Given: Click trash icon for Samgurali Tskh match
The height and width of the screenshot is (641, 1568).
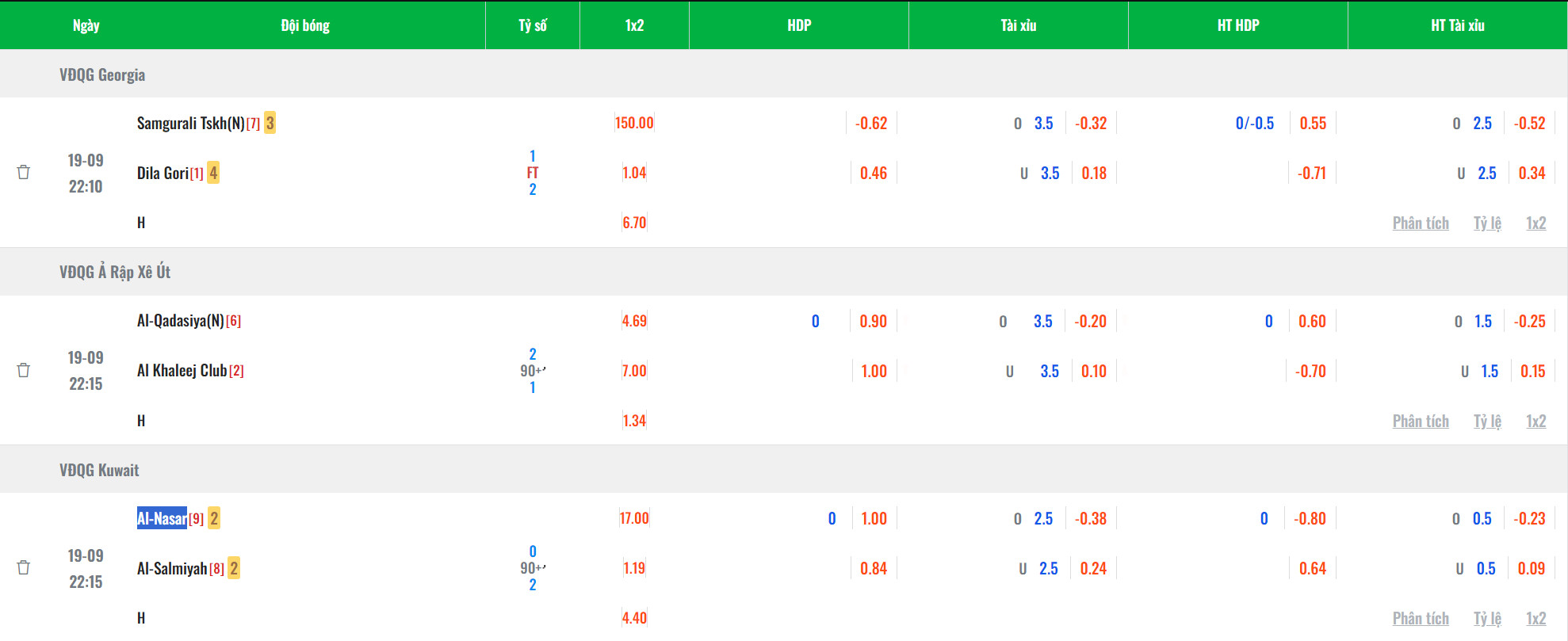Looking at the screenshot, I should pyautogui.click(x=24, y=173).
